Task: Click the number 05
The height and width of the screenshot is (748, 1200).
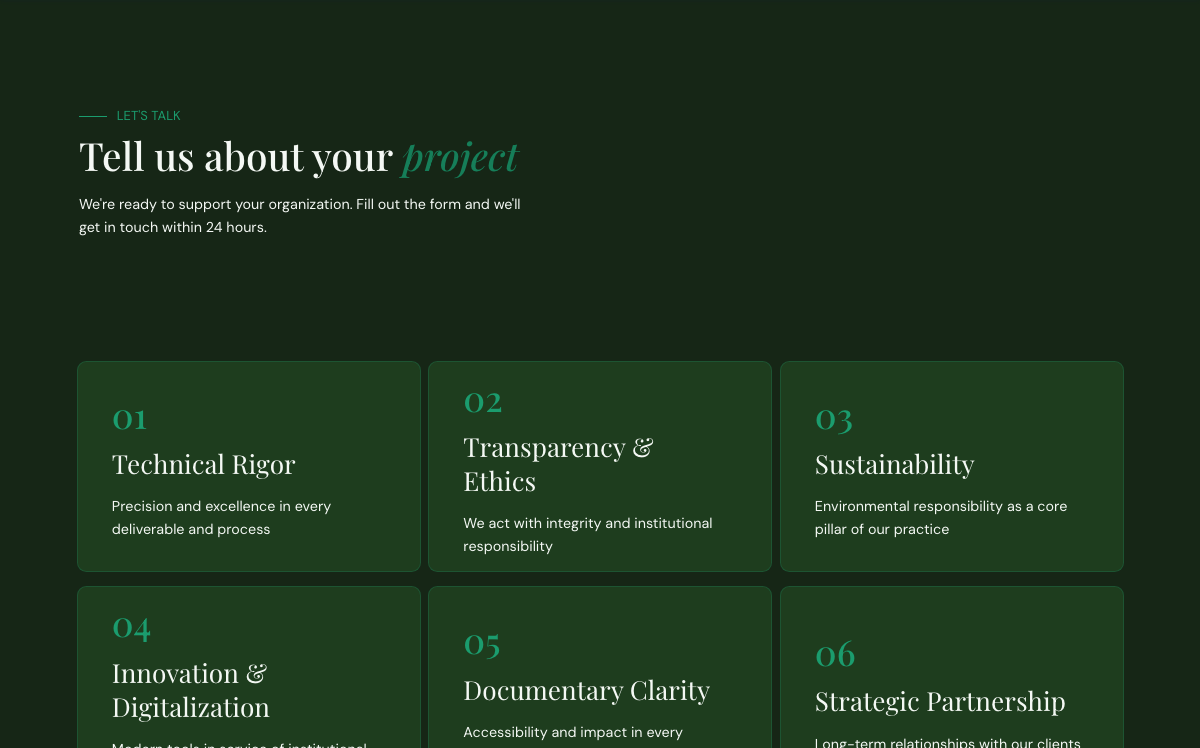Action: tap(482, 644)
